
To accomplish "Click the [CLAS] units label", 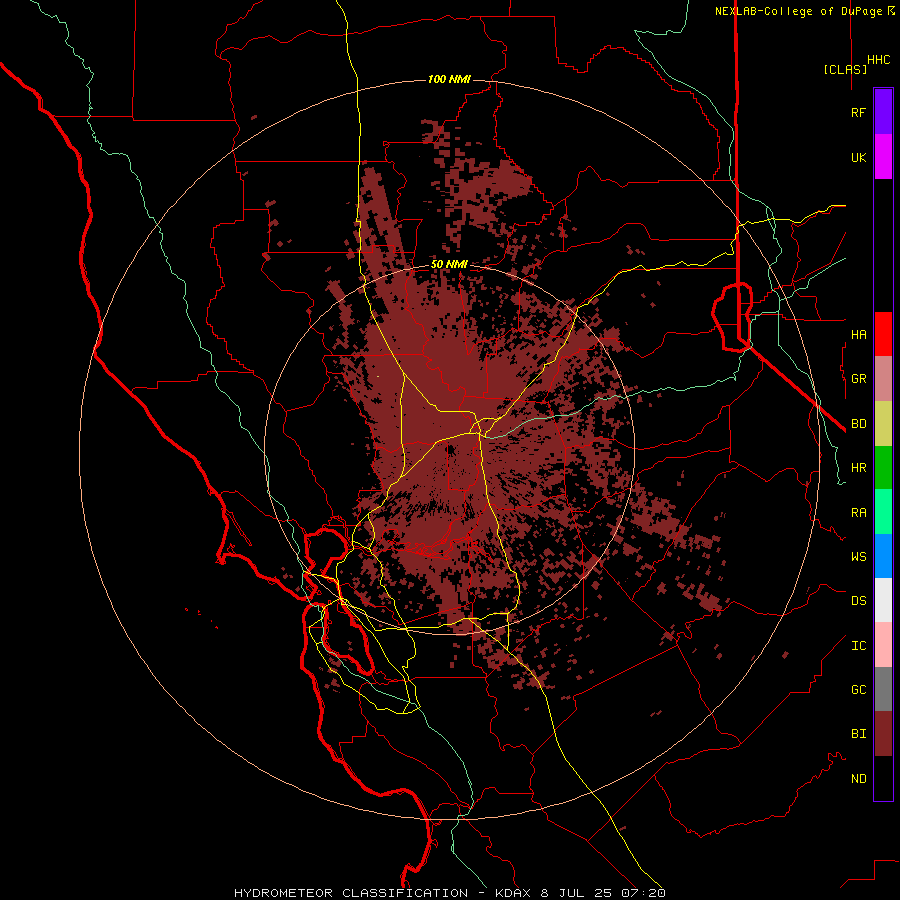I will pos(845,69).
